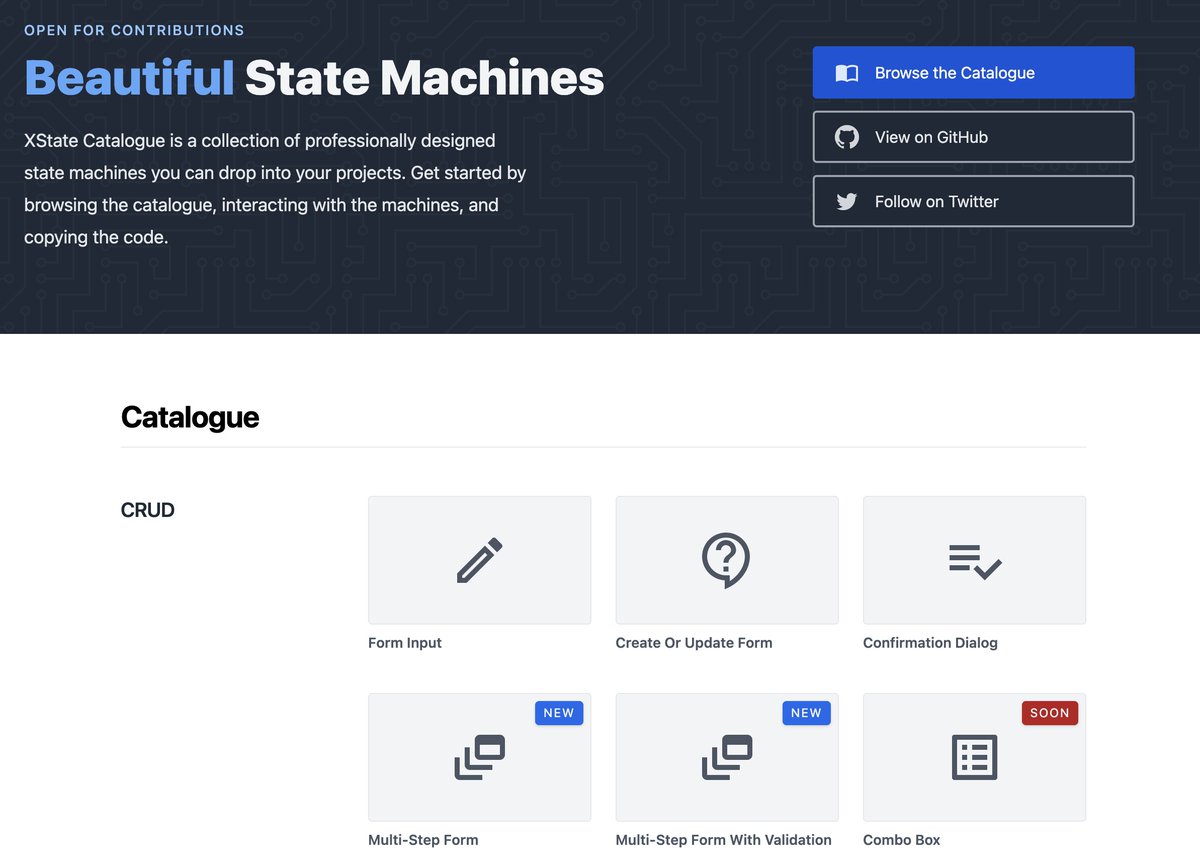Click the XState Catalogue description paragraph
This screenshot has height=868, width=1200.
275,189
